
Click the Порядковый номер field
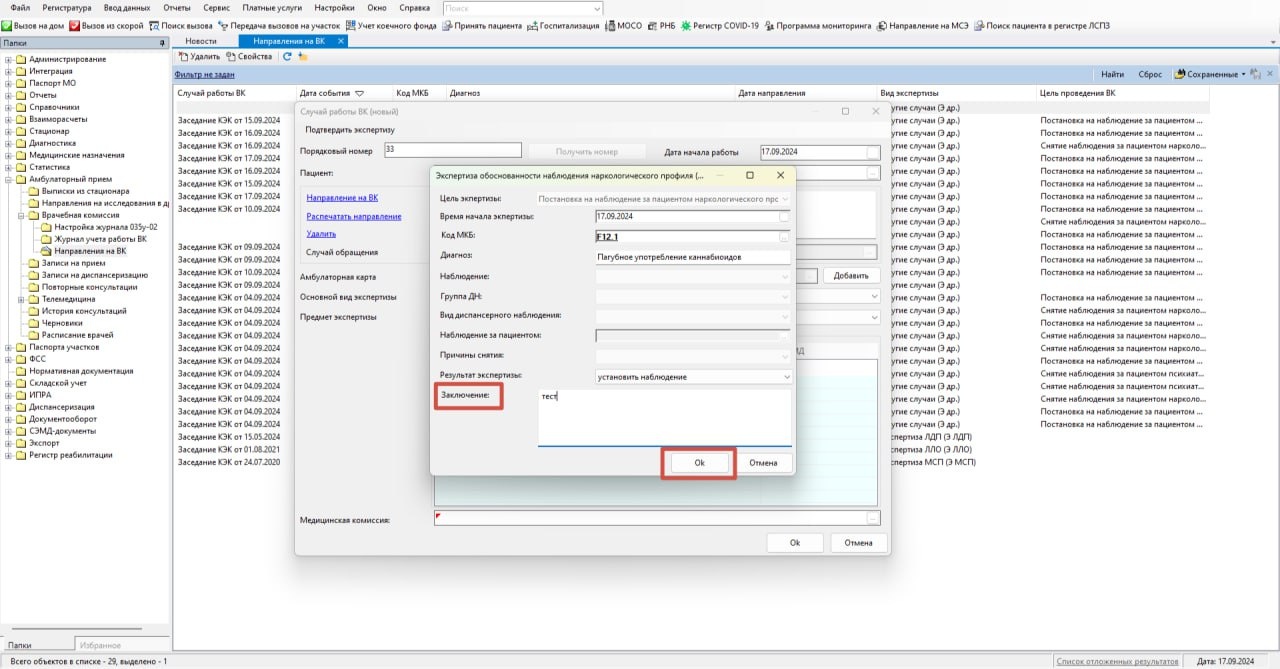tap(453, 150)
